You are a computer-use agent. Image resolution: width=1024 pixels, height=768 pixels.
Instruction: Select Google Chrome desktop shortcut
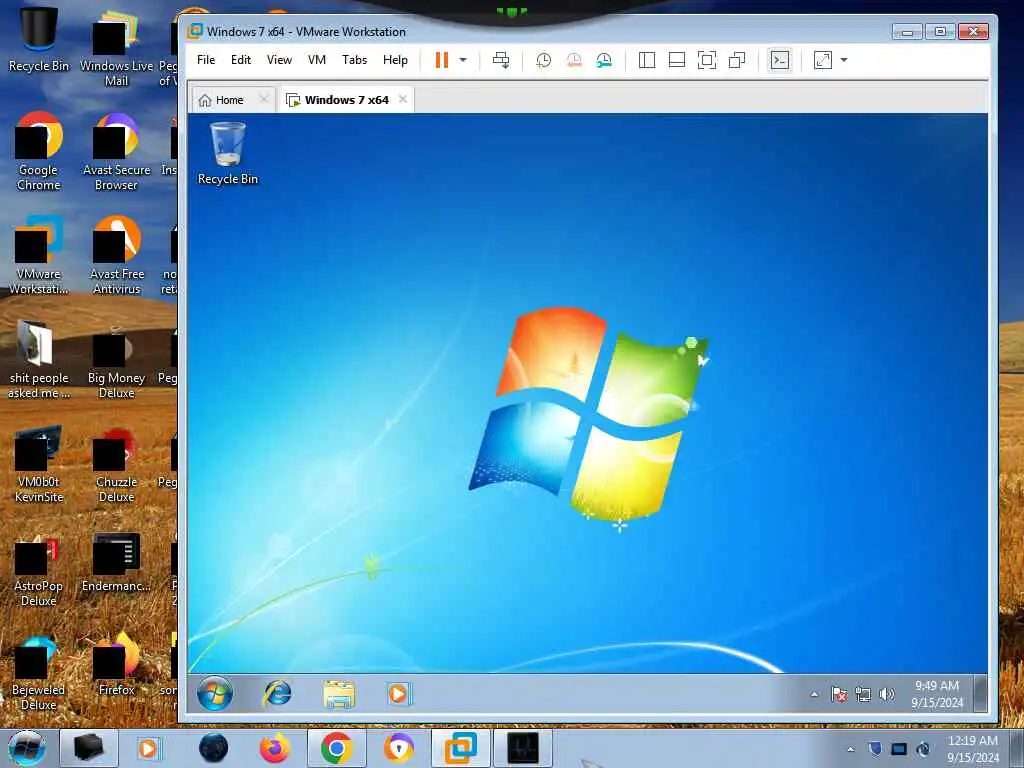pyautogui.click(x=39, y=150)
